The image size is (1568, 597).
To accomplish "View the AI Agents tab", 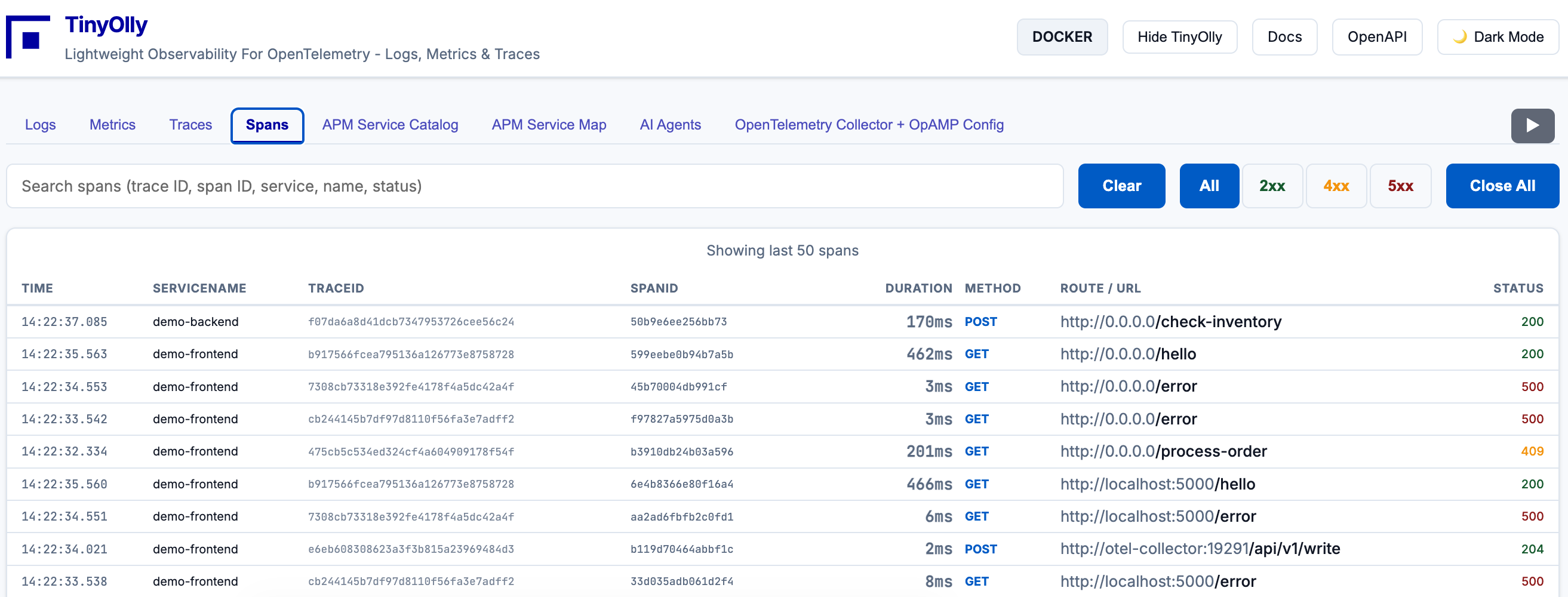I will pos(669,125).
